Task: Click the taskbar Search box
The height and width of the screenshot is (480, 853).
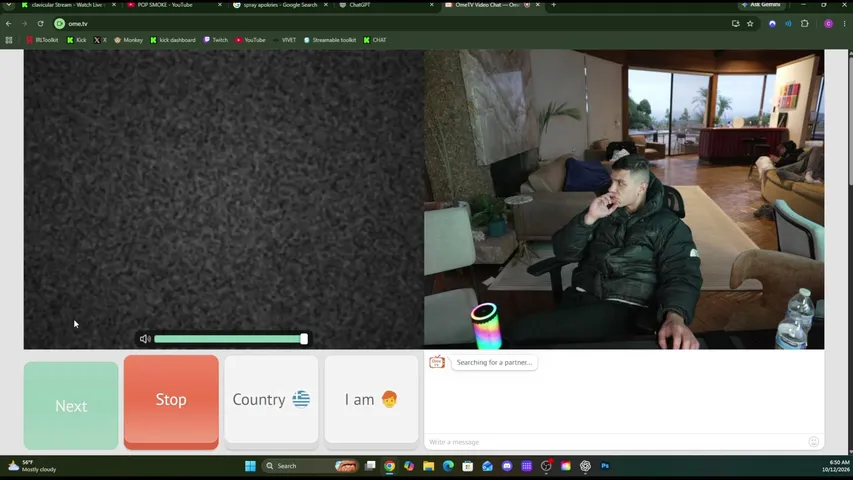Action: point(310,466)
